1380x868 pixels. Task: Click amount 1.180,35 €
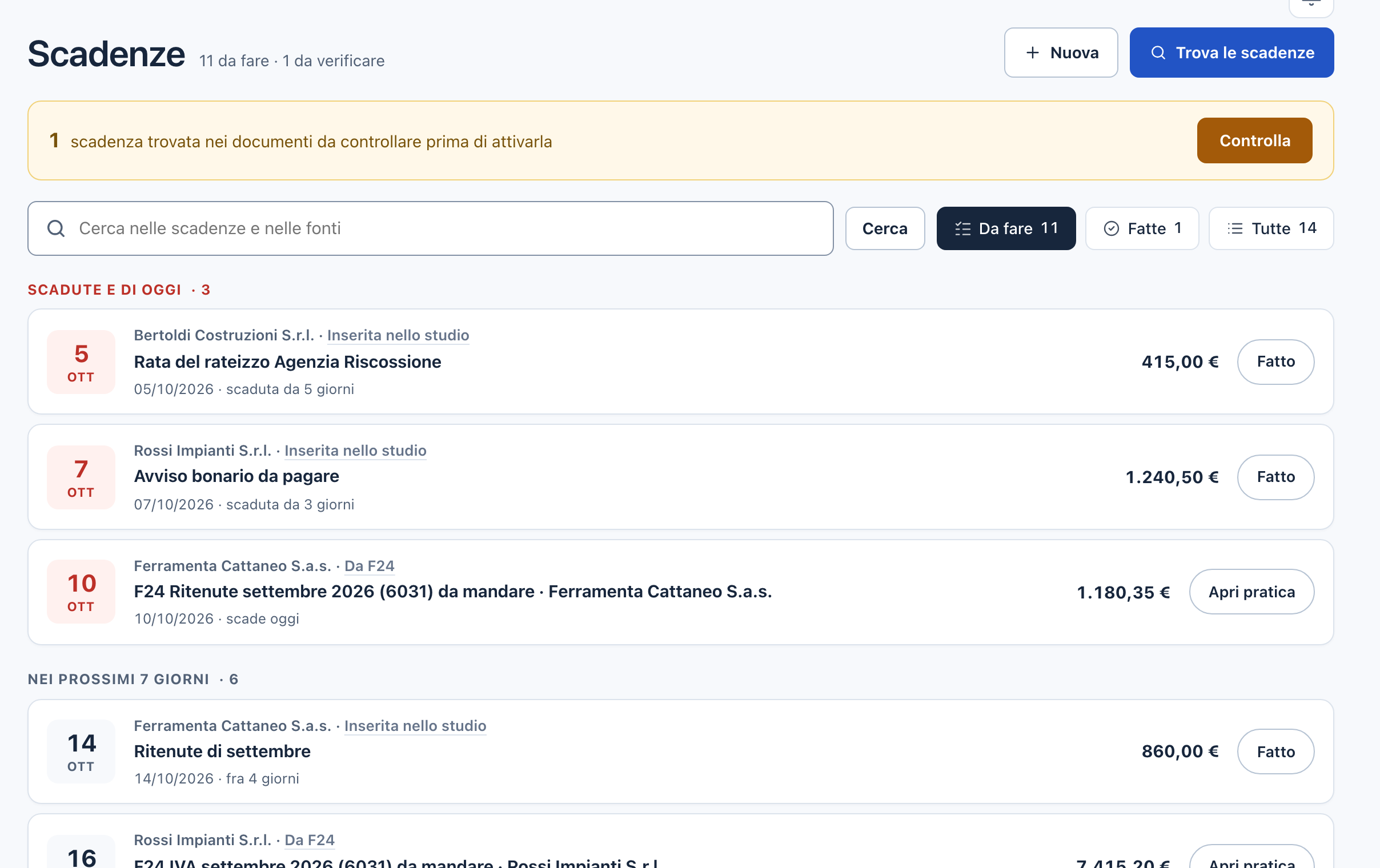point(1123,592)
